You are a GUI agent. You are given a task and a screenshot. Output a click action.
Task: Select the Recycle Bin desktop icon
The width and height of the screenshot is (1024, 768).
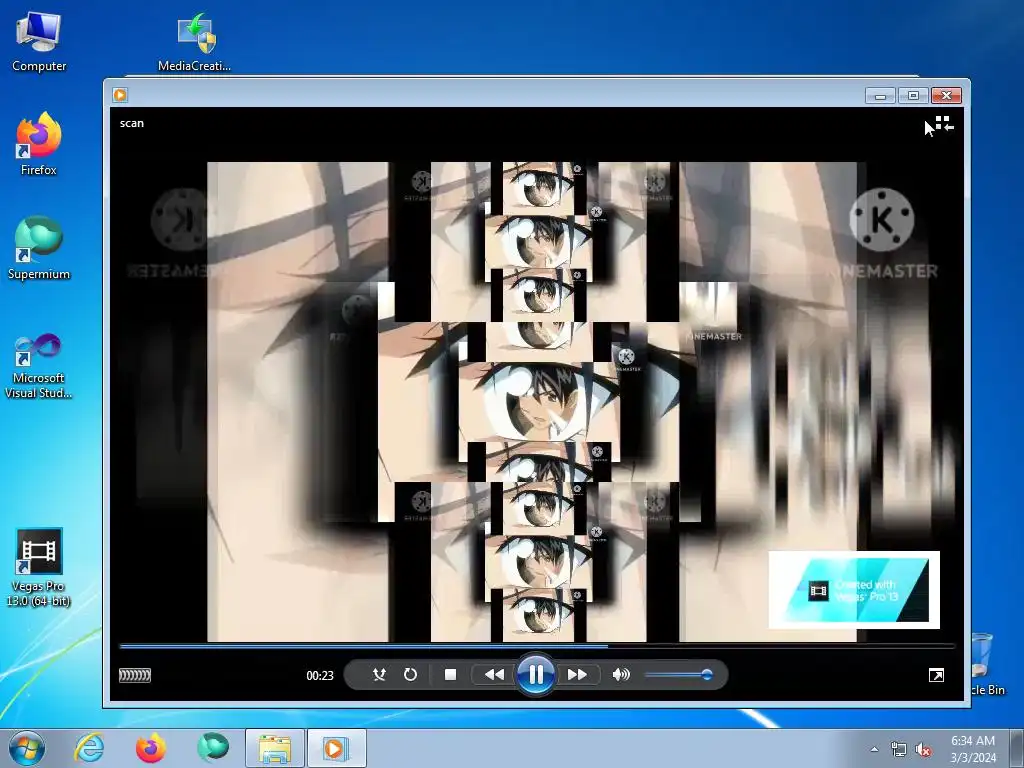pyautogui.click(x=986, y=665)
